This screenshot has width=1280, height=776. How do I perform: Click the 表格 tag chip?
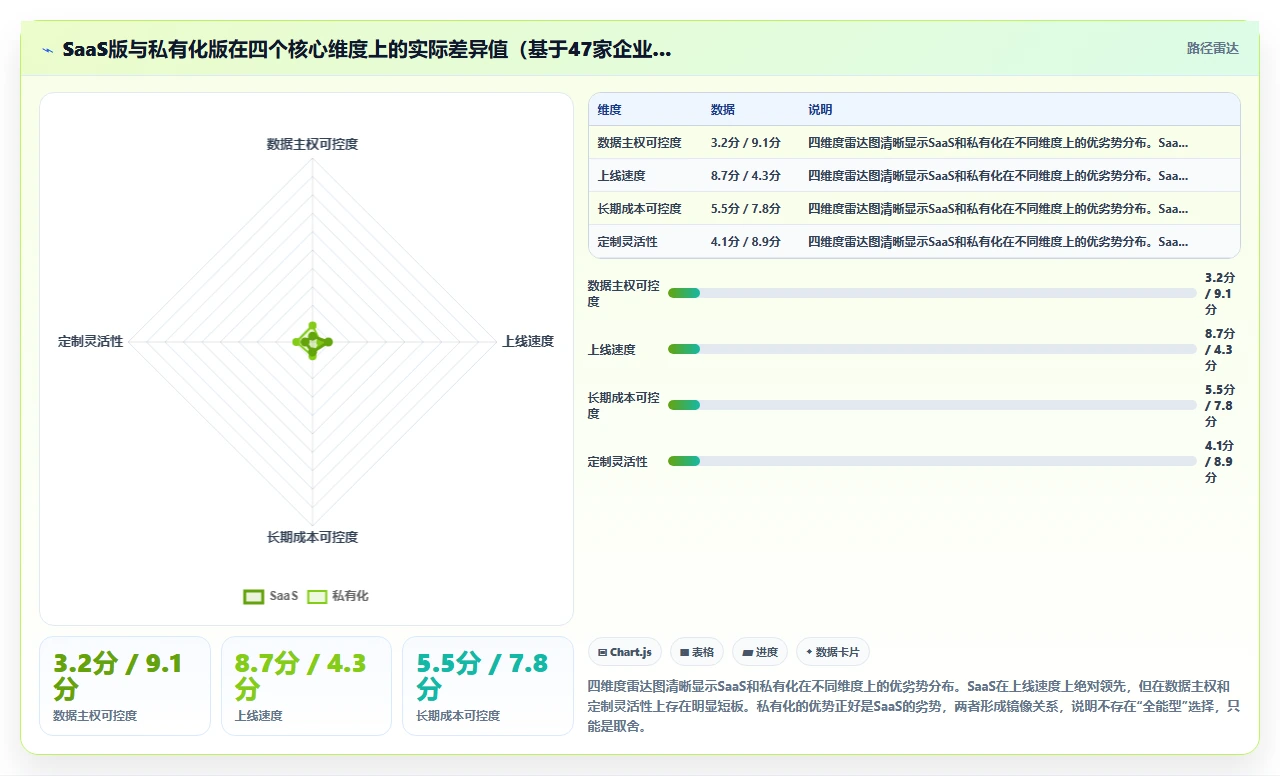tap(697, 652)
